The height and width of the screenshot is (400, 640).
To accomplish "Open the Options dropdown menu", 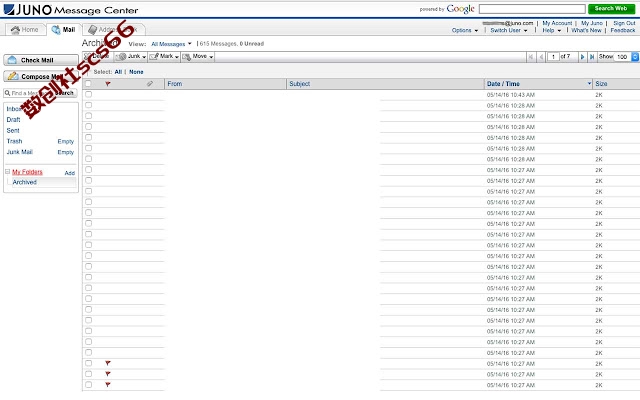I will point(464,30).
